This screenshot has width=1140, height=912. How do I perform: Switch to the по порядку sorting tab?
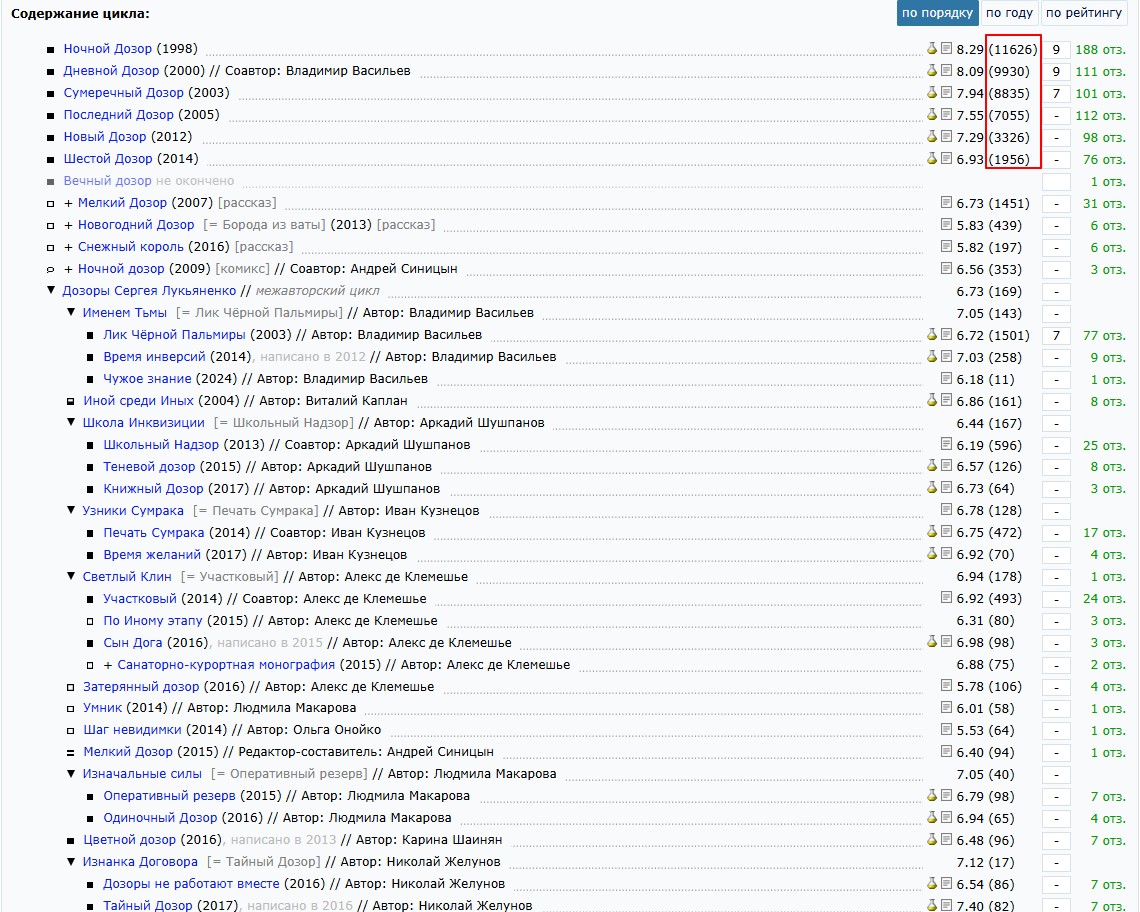(x=937, y=13)
